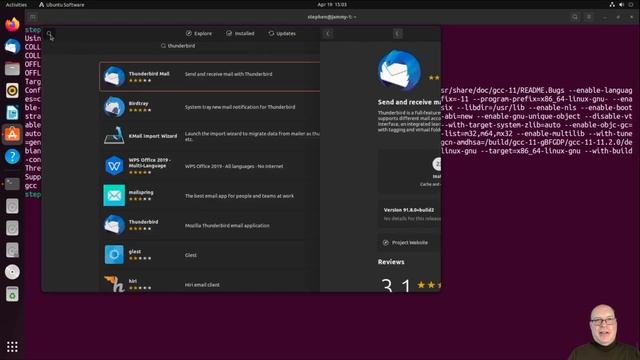Screen dimensions: 640x360
Task: Show Applications grid in the dock
Action: click(12, 347)
